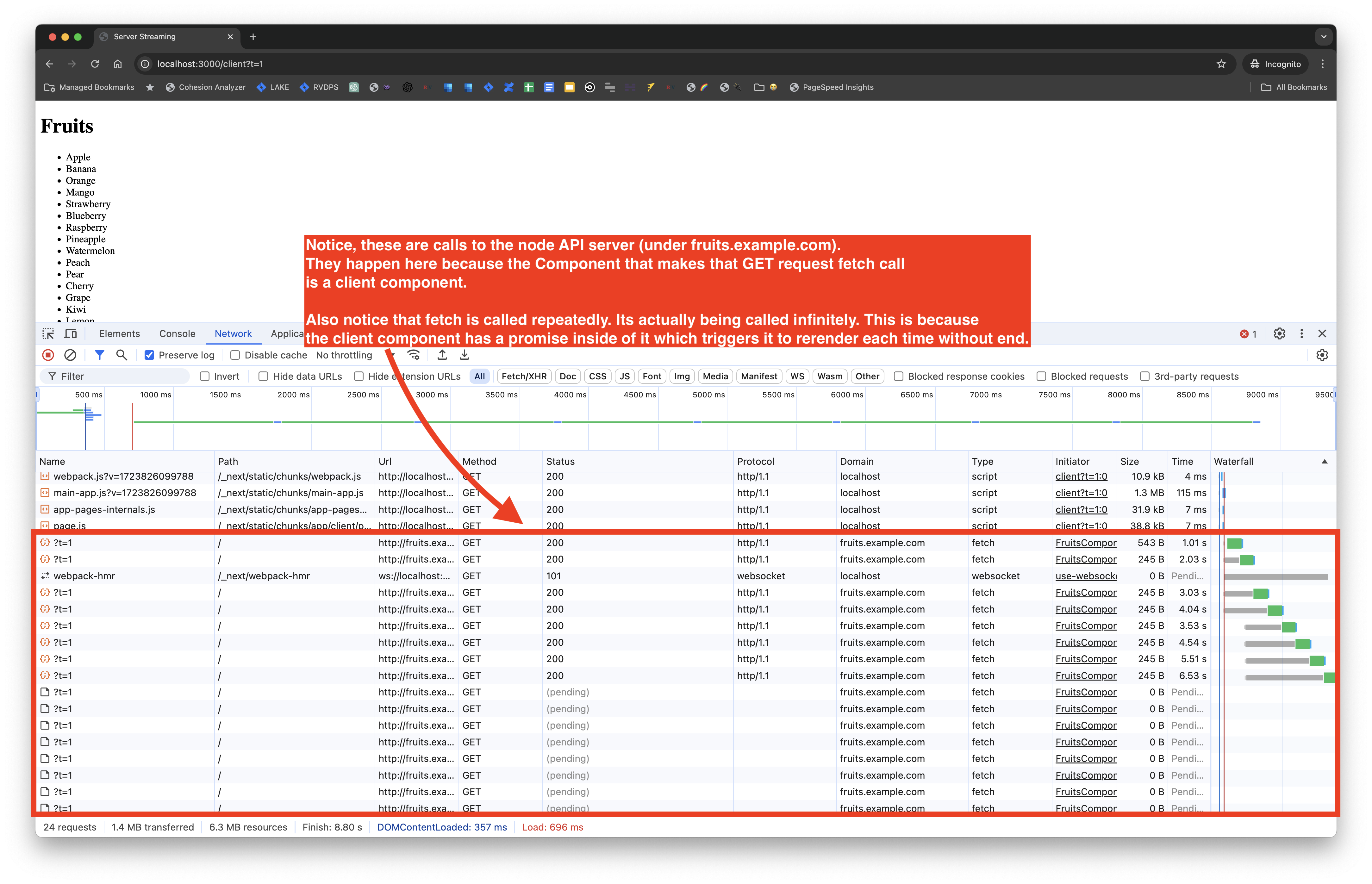Image resolution: width=1372 pixels, height=884 pixels.
Task: Click the stop recording network log icon
Action: coord(48,355)
